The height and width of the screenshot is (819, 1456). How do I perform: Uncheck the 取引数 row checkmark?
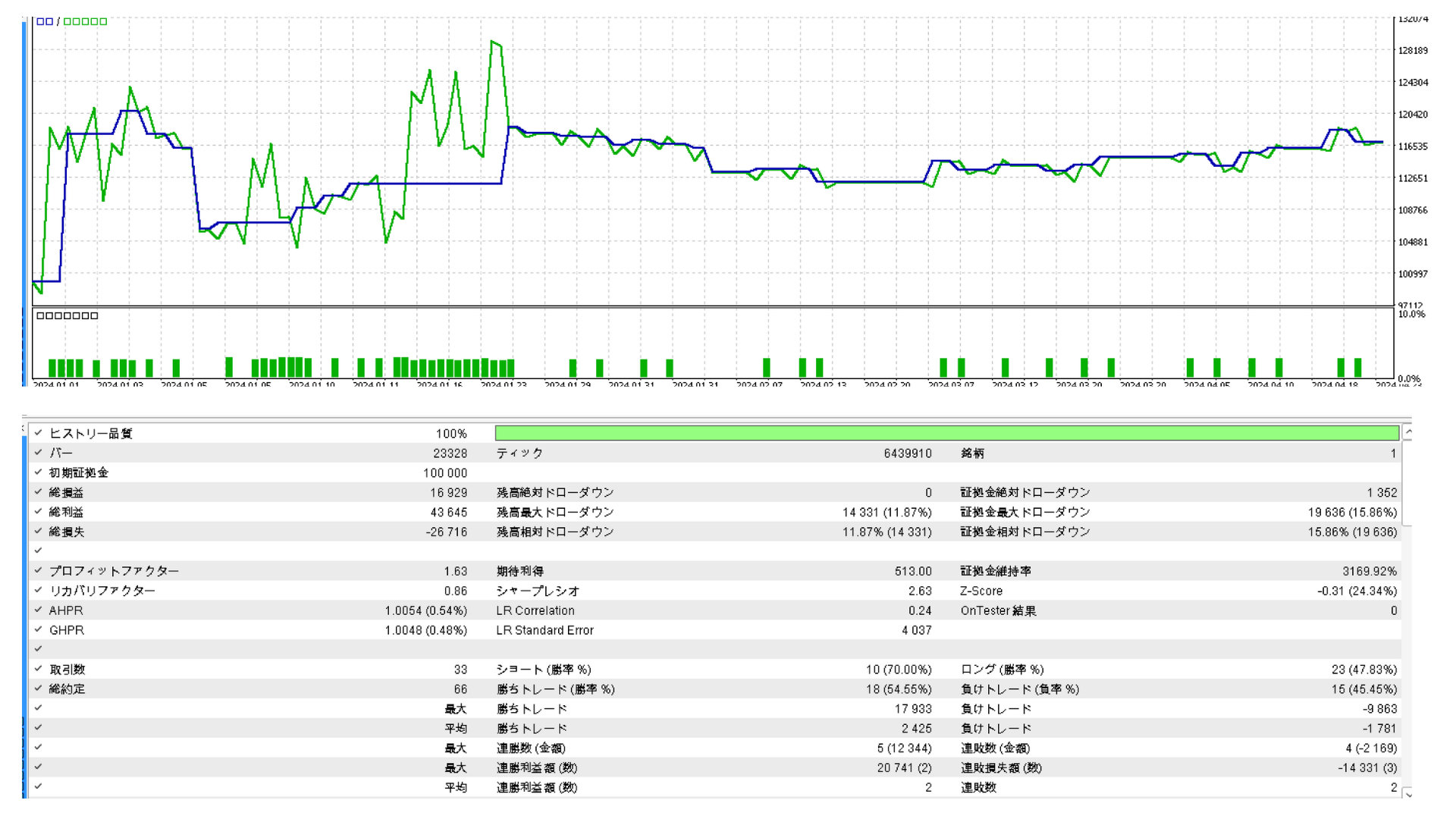tap(36, 670)
